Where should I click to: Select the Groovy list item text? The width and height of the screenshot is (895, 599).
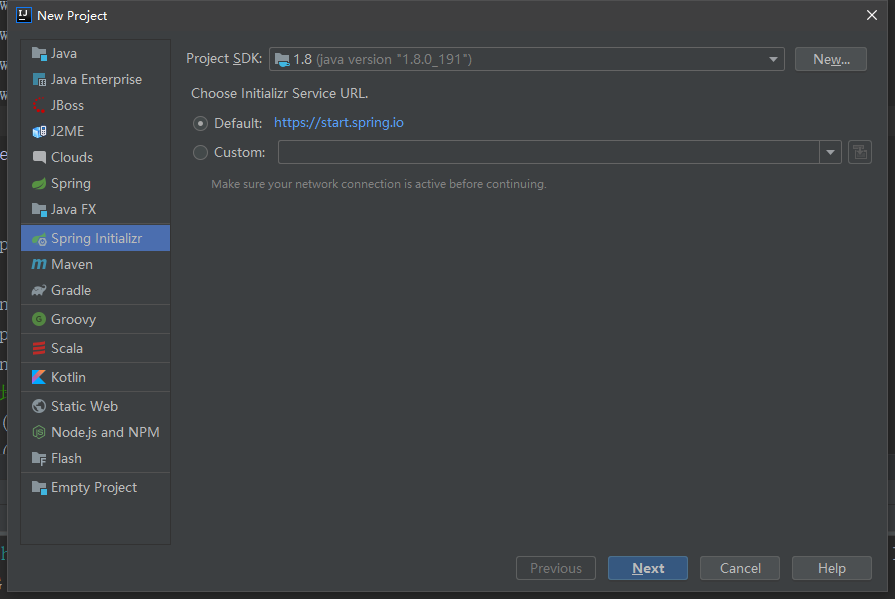(x=74, y=319)
